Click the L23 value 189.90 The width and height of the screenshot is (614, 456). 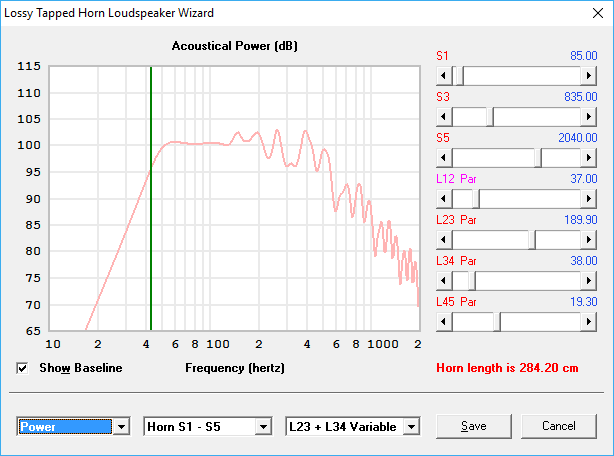pyautogui.click(x=581, y=220)
